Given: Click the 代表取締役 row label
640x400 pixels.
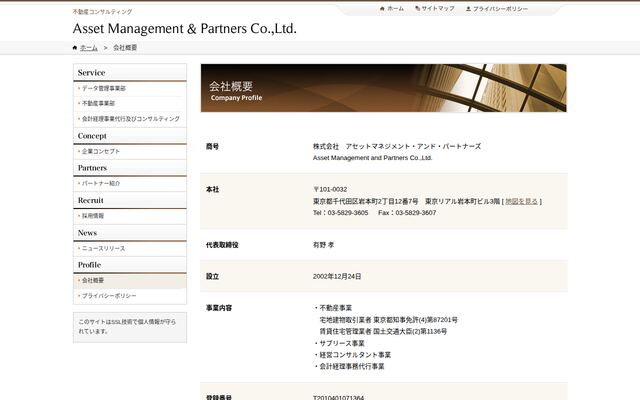Looking at the screenshot, I should point(222,245).
